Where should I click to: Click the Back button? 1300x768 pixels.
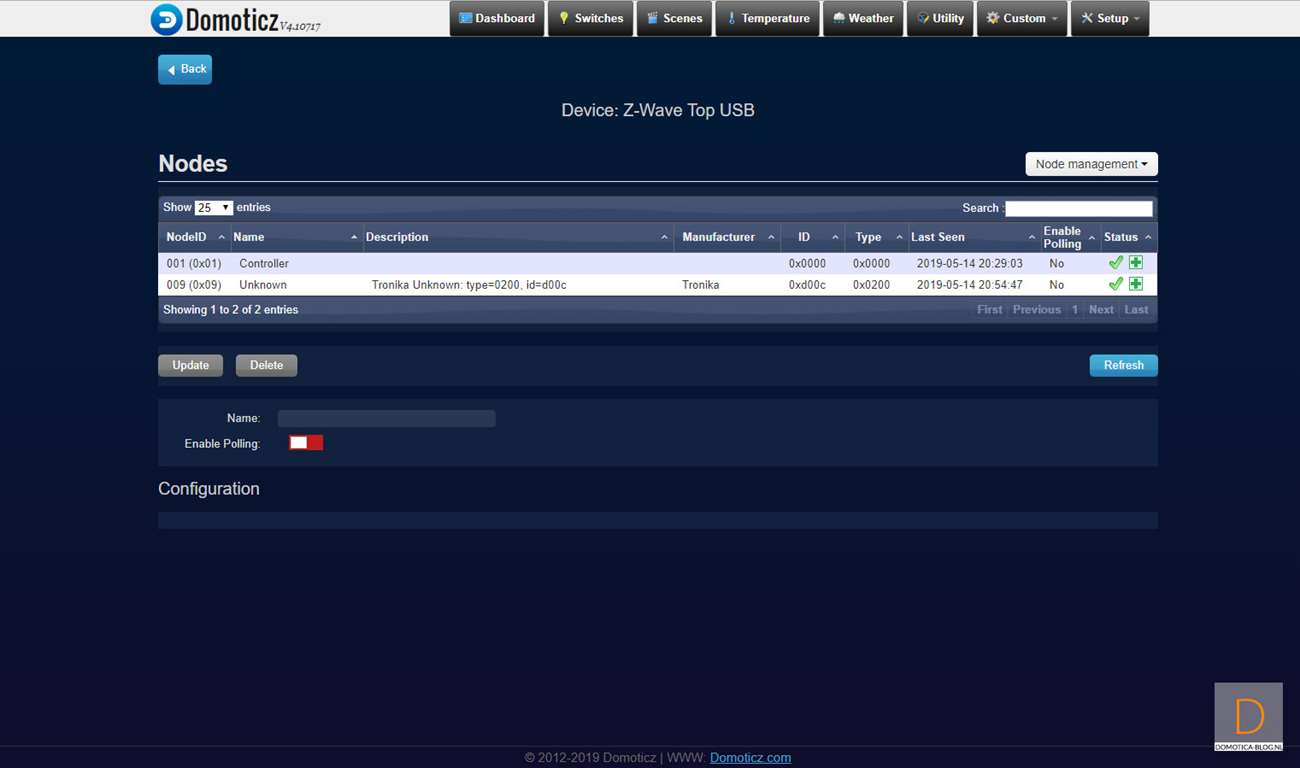tap(185, 69)
